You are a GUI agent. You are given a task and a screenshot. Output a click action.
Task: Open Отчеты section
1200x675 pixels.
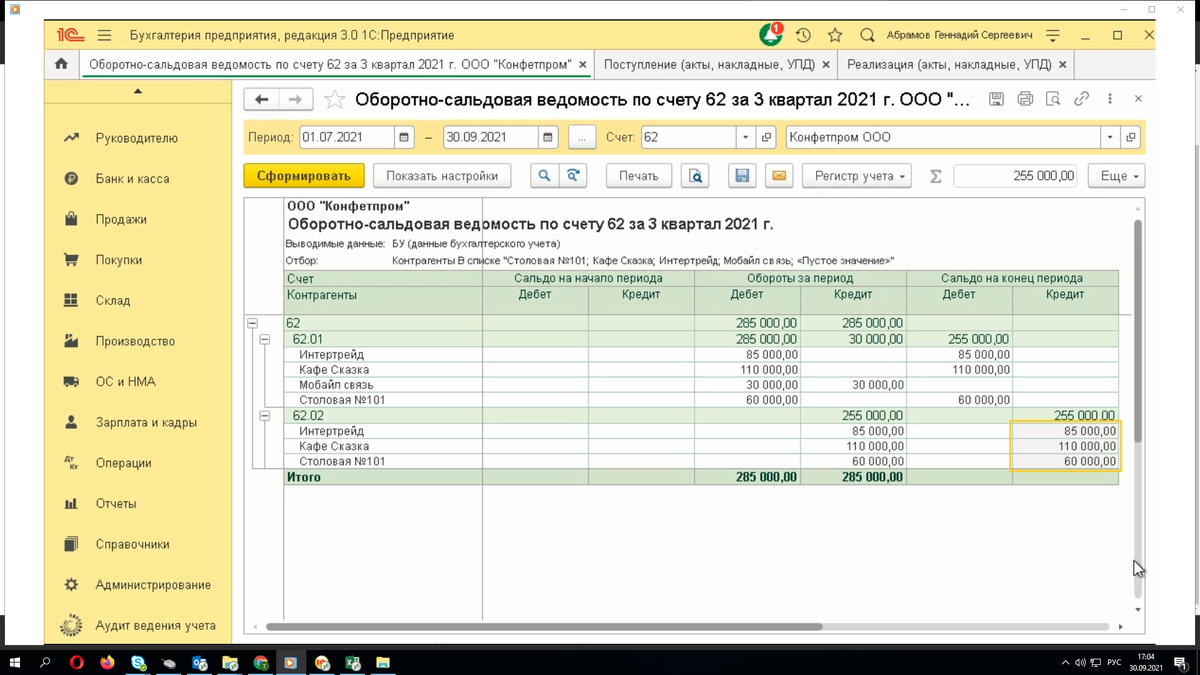click(x=116, y=504)
